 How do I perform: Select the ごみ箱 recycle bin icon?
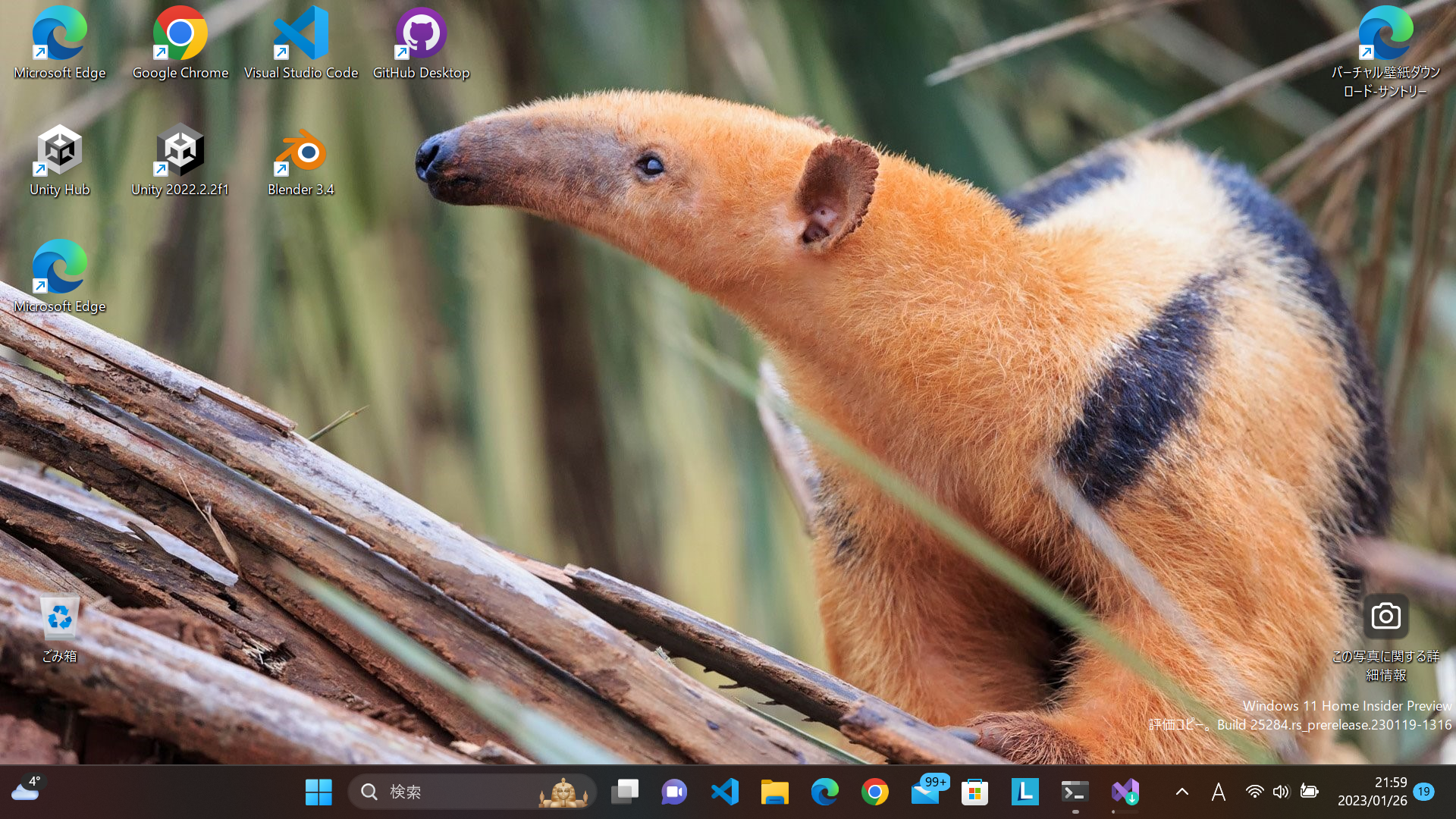click(60, 628)
